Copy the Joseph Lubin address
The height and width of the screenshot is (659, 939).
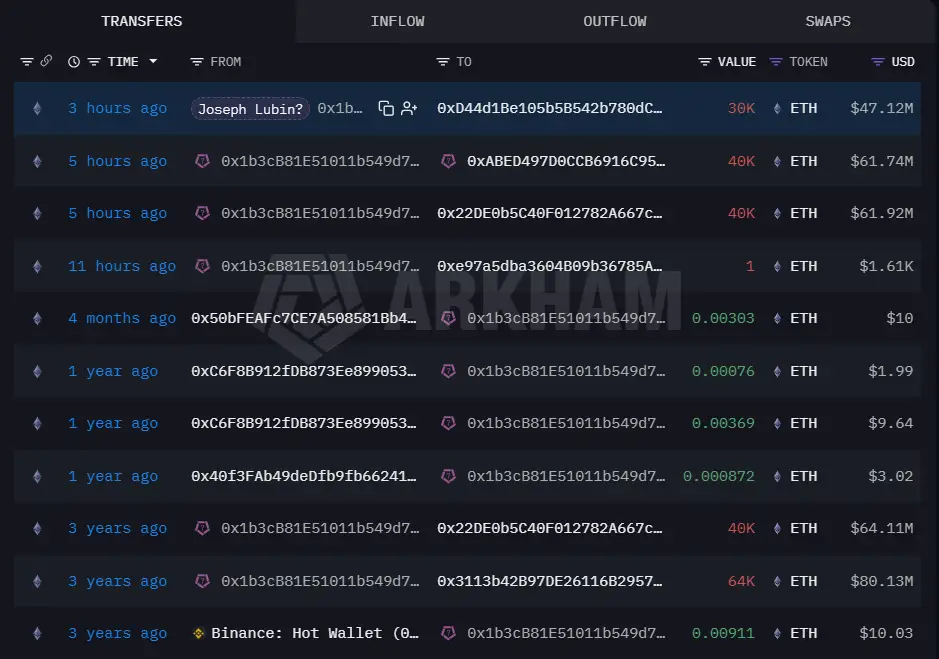point(386,108)
